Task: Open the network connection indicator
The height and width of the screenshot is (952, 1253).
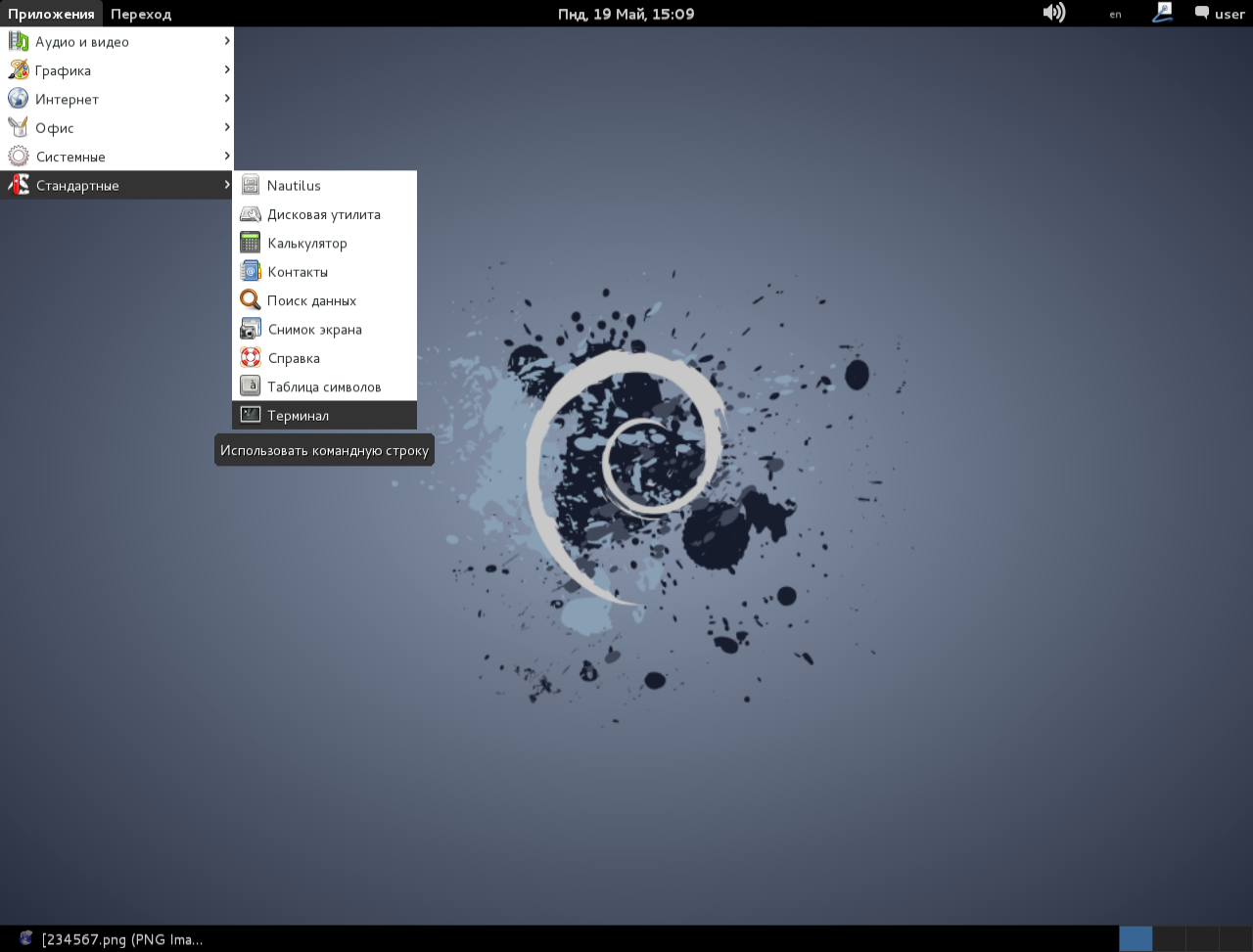Action: point(1163,13)
